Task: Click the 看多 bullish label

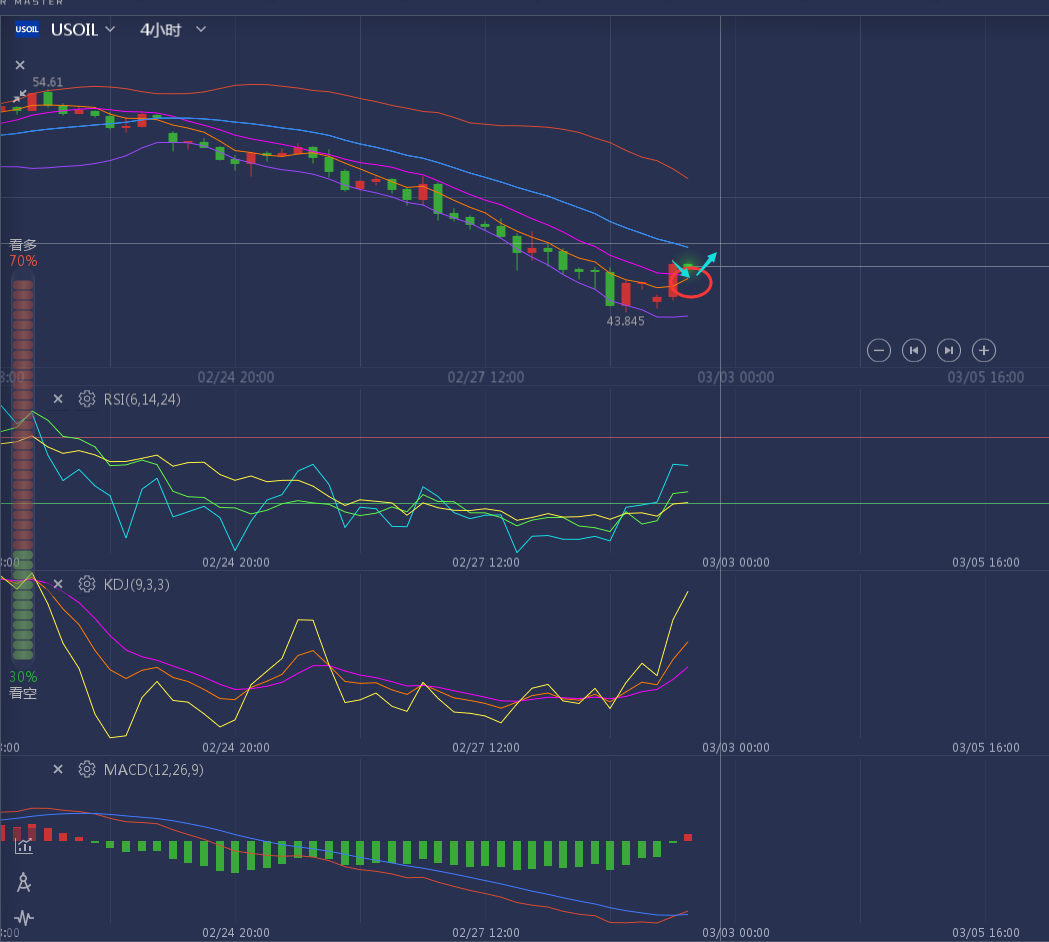Action: click(x=23, y=245)
